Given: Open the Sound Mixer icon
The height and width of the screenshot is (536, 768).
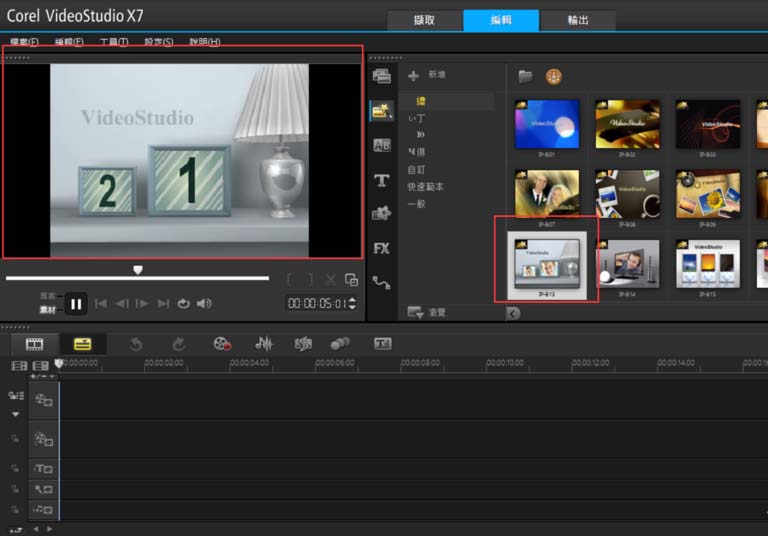Looking at the screenshot, I should 264,344.
